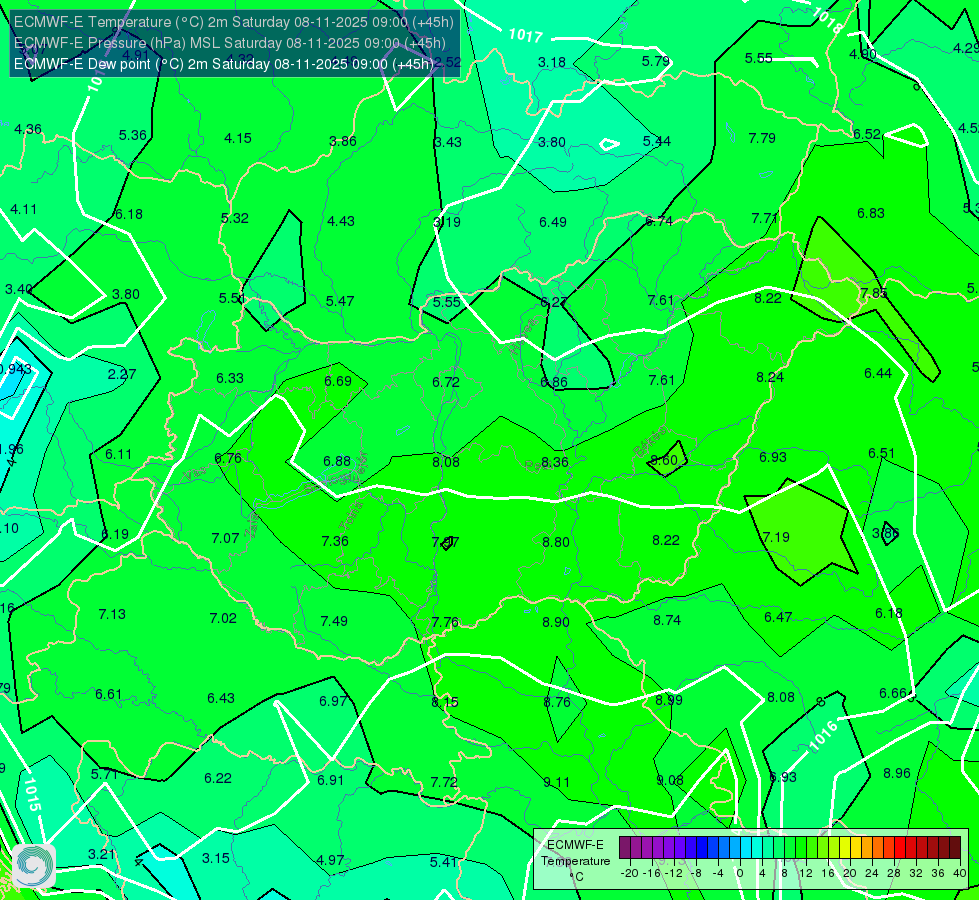The height and width of the screenshot is (900, 979).
Task: Click the 1017 isobar label
Action: pos(526,36)
